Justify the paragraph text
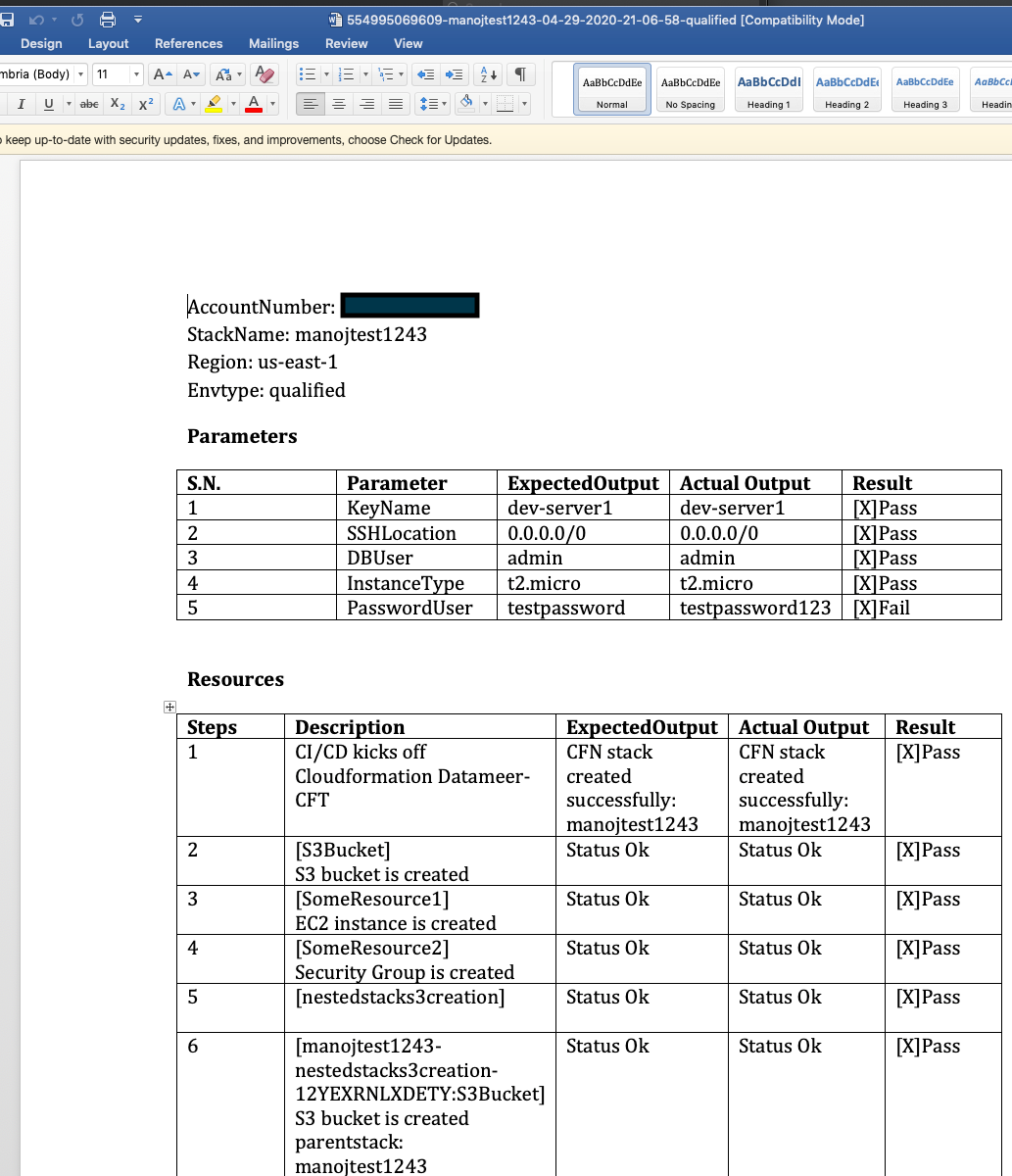The width and height of the screenshot is (1012, 1176). (395, 104)
